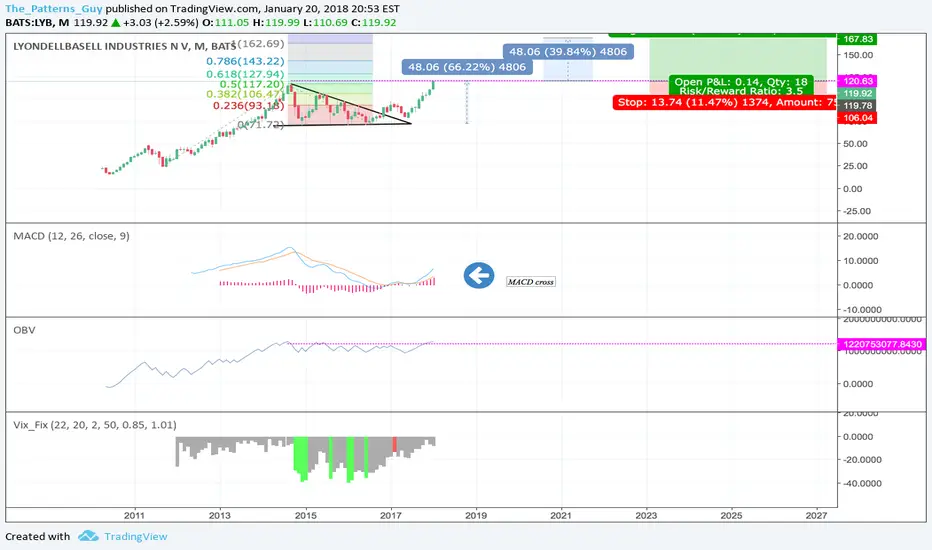Open The_Patterns_Guy author profile link
The width and height of the screenshot is (932, 550).
[x=53, y=9]
